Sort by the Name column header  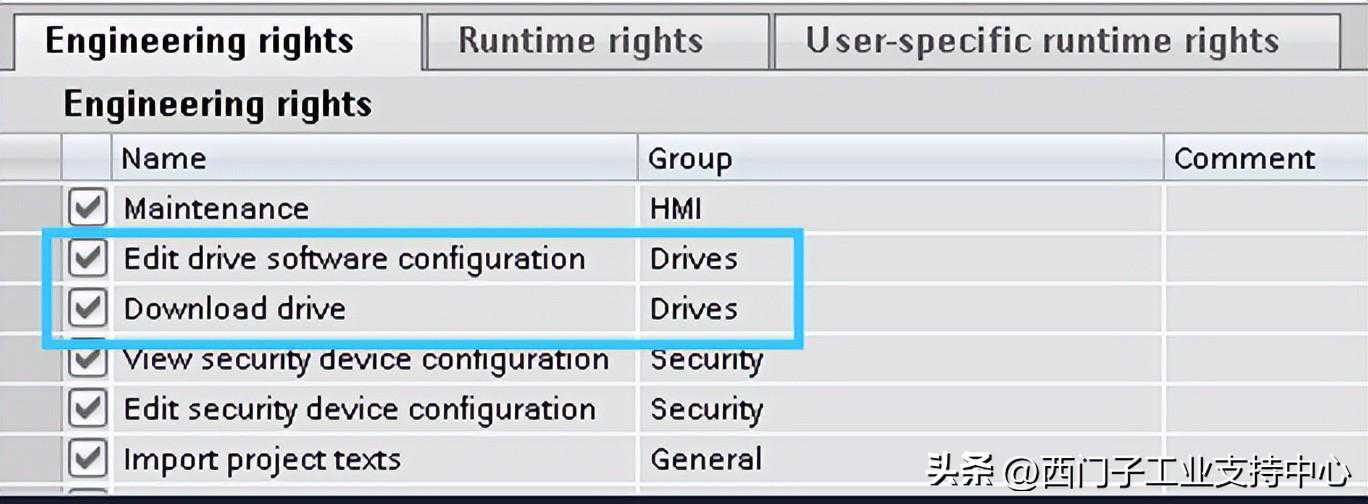click(x=165, y=159)
